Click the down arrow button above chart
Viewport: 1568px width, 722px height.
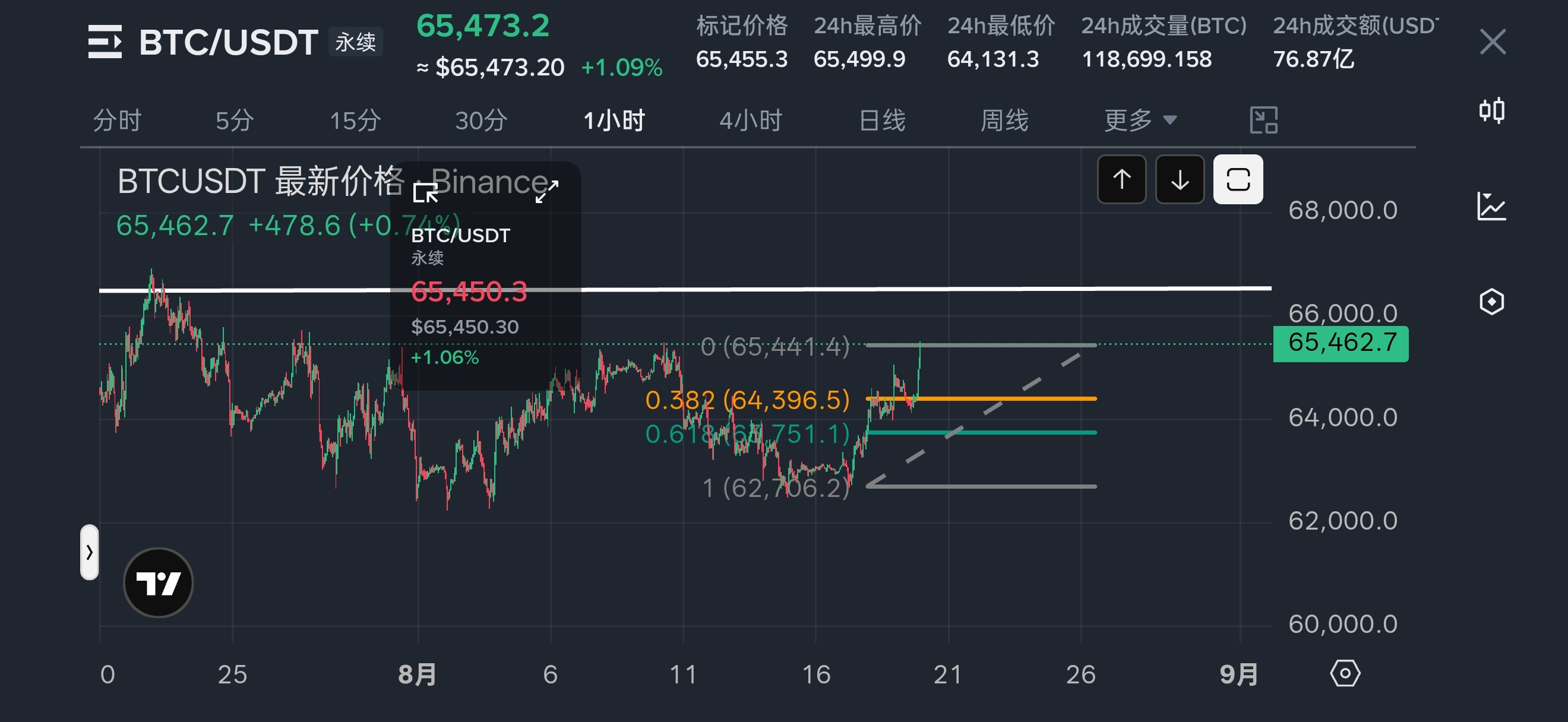(1180, 179)
